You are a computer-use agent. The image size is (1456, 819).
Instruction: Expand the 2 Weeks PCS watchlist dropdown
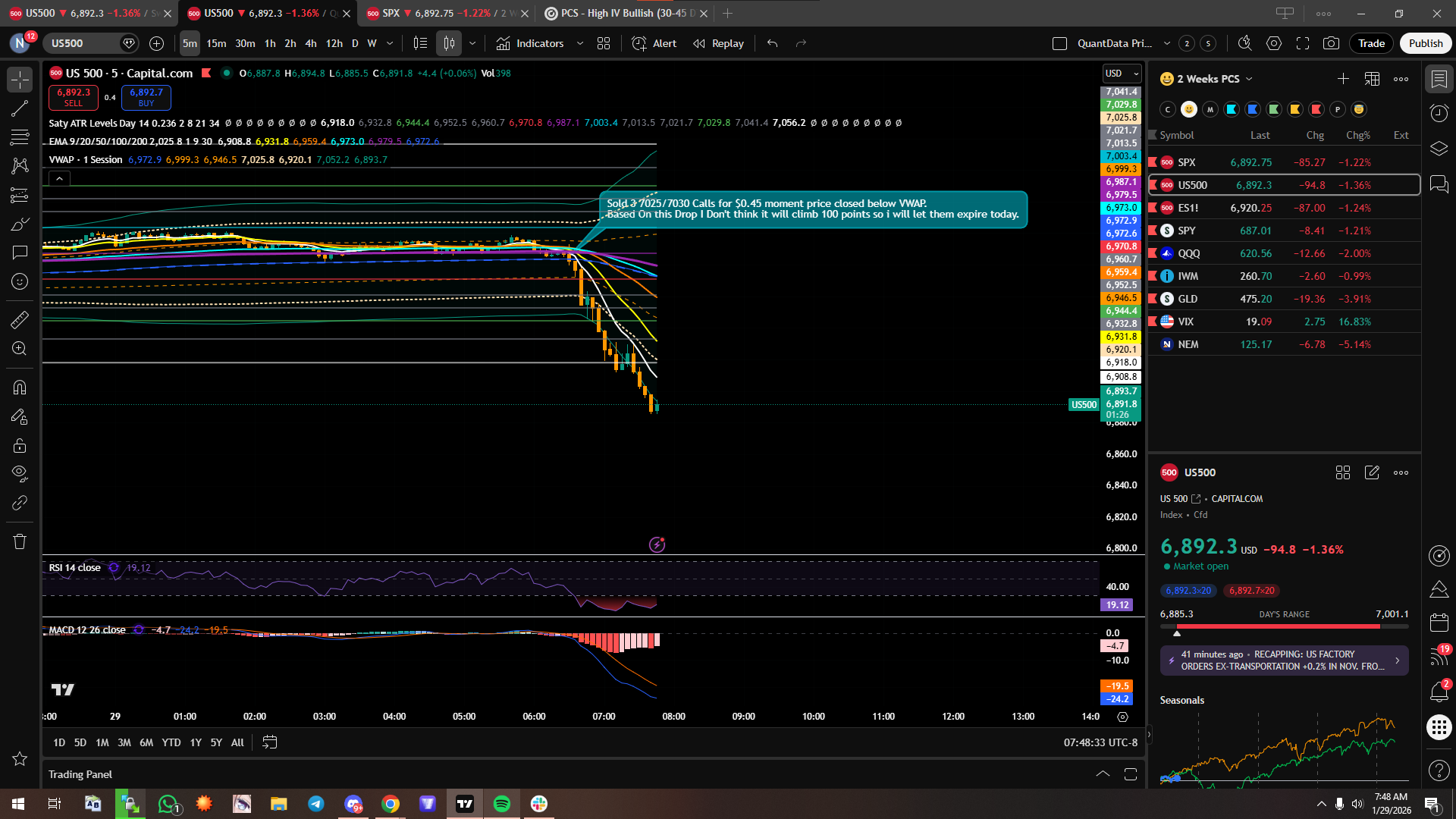click(1249, 79)
